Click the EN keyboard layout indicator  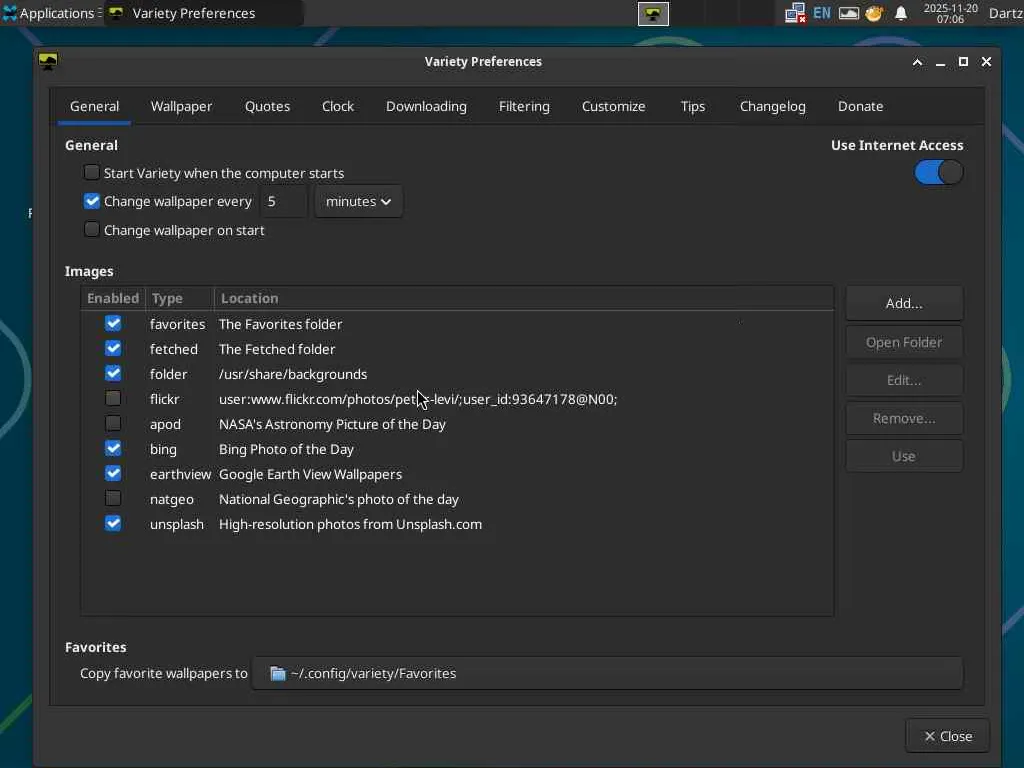[822, 13]
